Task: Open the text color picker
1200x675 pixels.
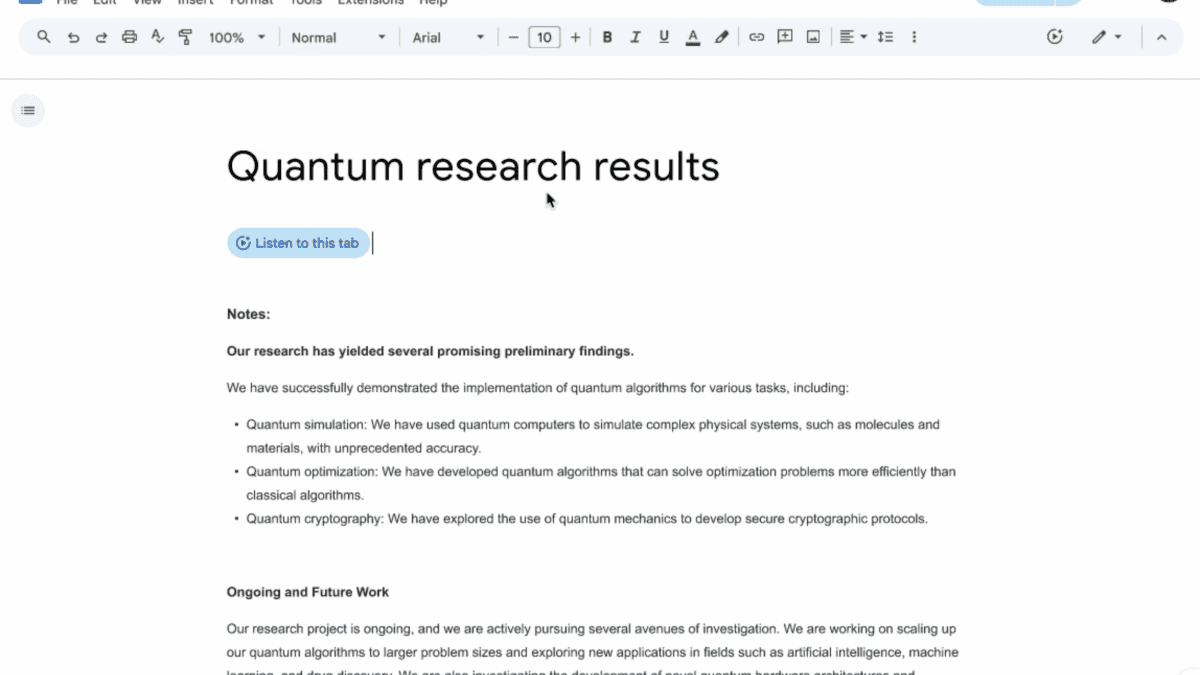Action: [x=693, y=37]
